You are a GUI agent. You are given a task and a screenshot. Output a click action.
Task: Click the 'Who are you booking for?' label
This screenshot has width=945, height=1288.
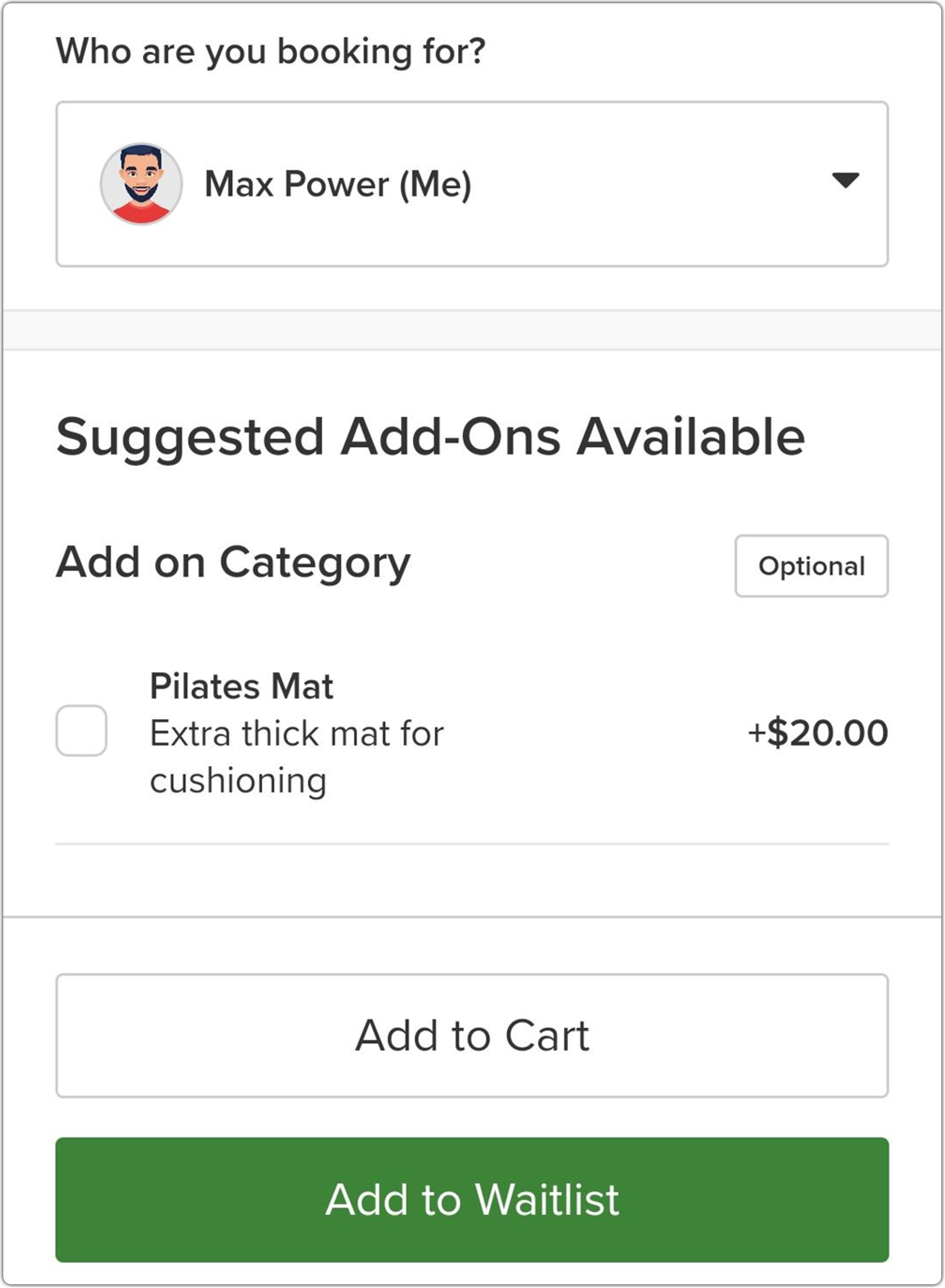(x=271, y=52)
